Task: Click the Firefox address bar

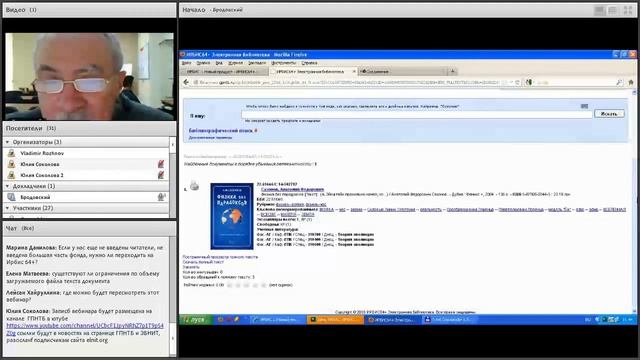Action: click(x=347, y=82)
